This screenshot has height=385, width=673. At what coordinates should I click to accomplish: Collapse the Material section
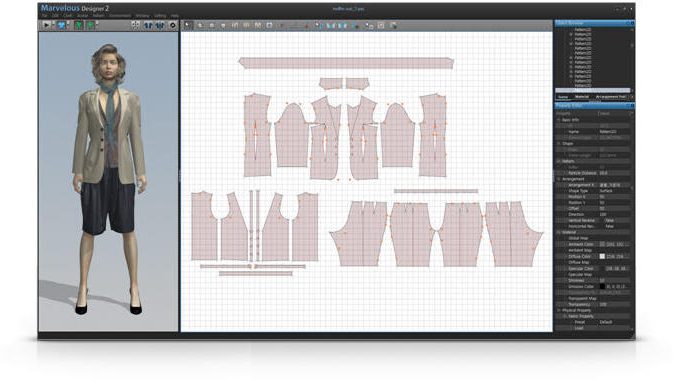(559, 232)
